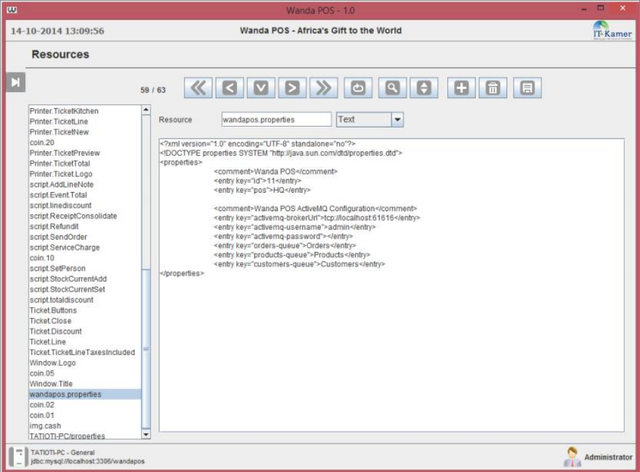This screenshot has height=472, width=640.
Task: Delete resource with trash button
Action: (492, 88)
